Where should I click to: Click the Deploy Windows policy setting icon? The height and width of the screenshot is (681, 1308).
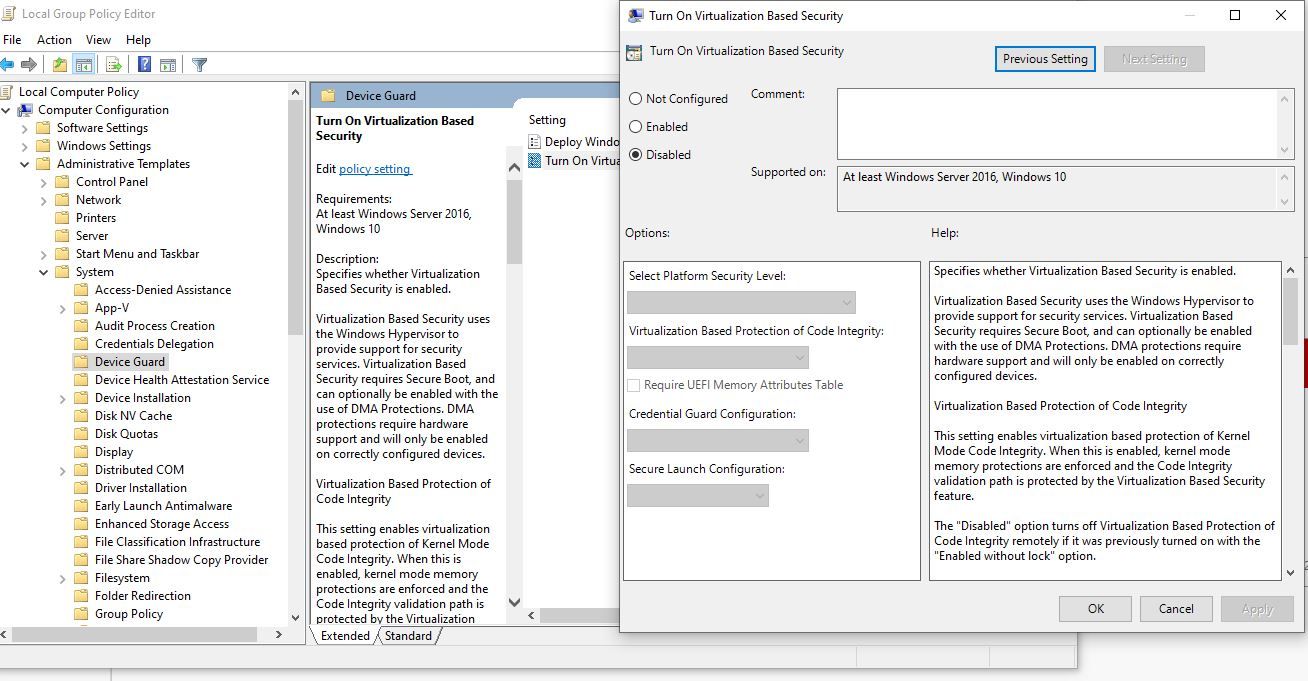(x=535, y=142)
